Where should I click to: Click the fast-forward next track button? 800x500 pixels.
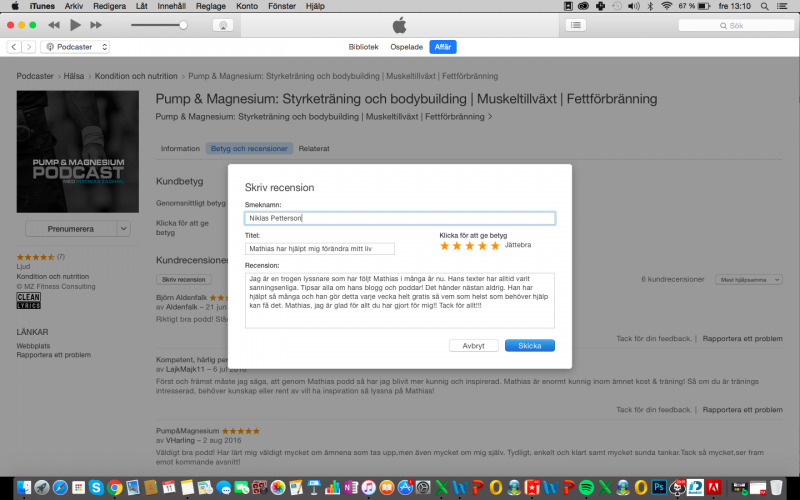tap(96, 25)
